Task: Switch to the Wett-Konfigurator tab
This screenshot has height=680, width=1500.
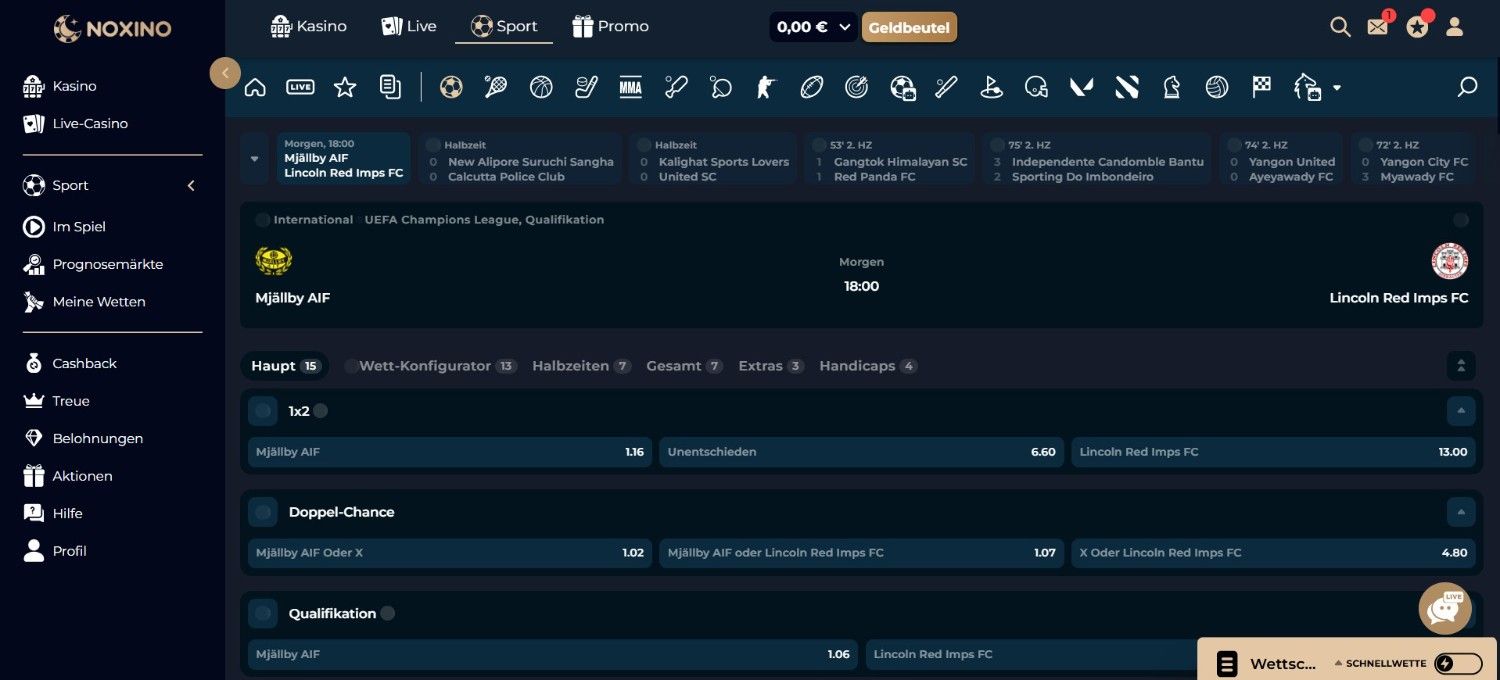Action: coord(430,366)
